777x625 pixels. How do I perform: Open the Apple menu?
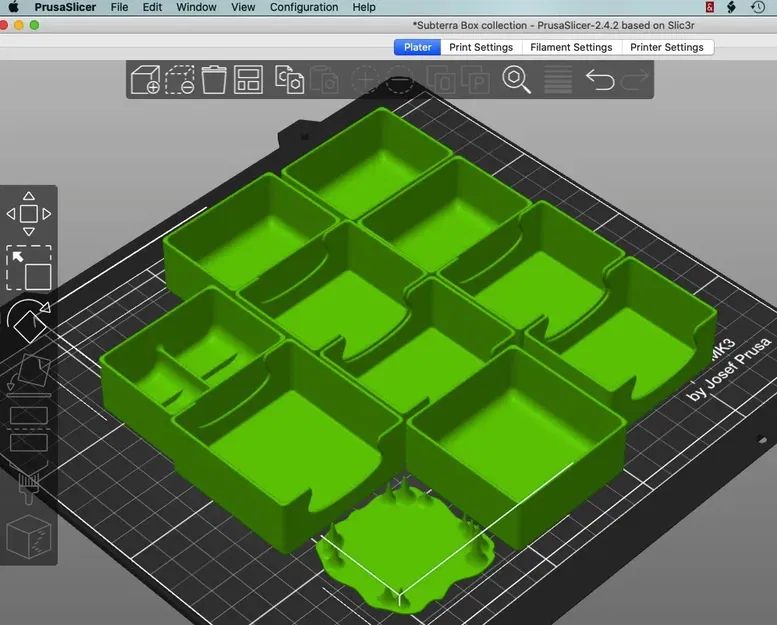click(x=13, y=7)
